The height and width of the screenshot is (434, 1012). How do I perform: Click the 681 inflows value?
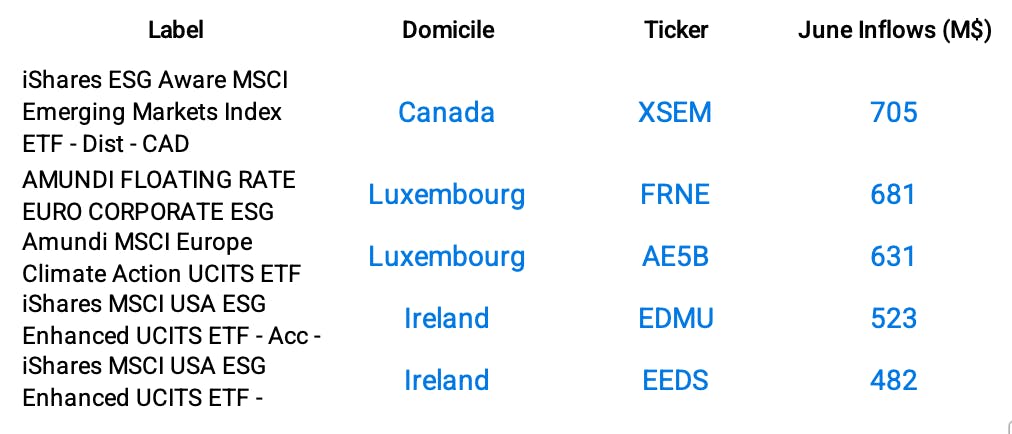894,194
